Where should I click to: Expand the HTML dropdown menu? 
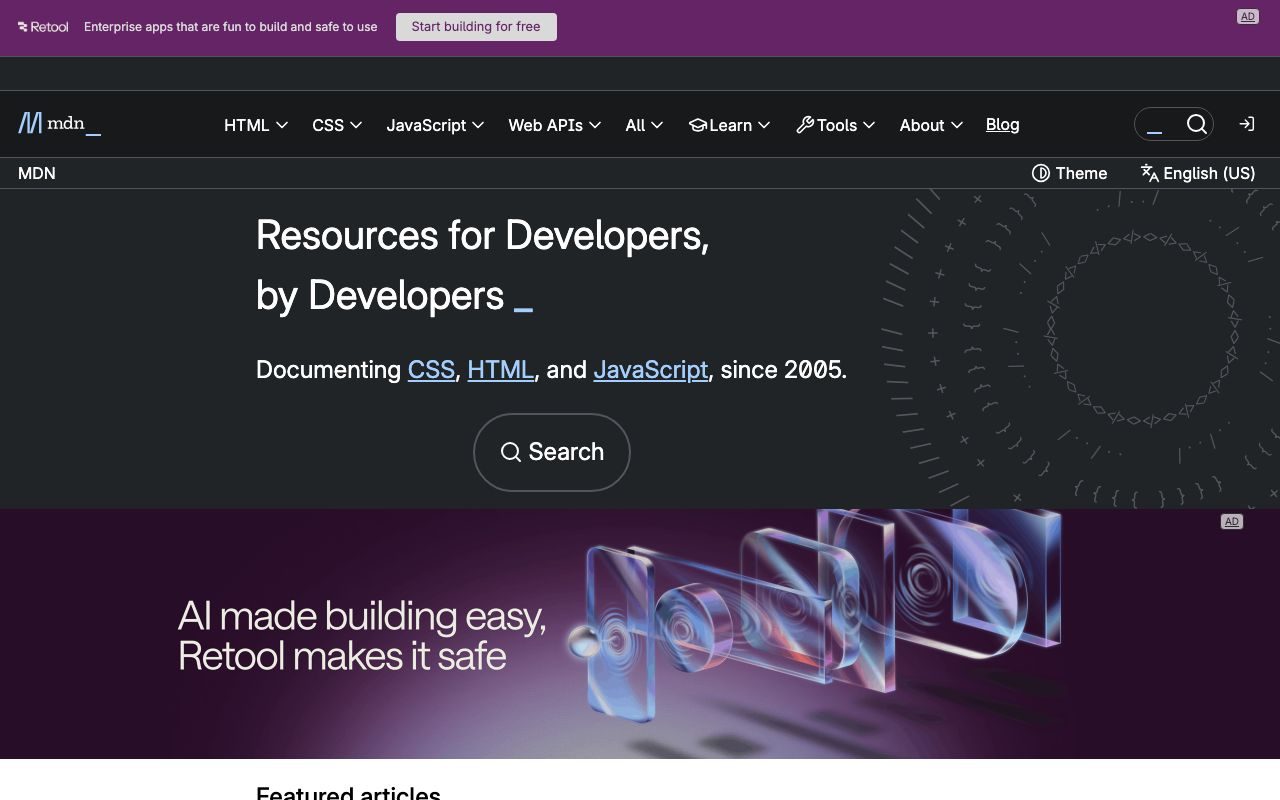256,125
